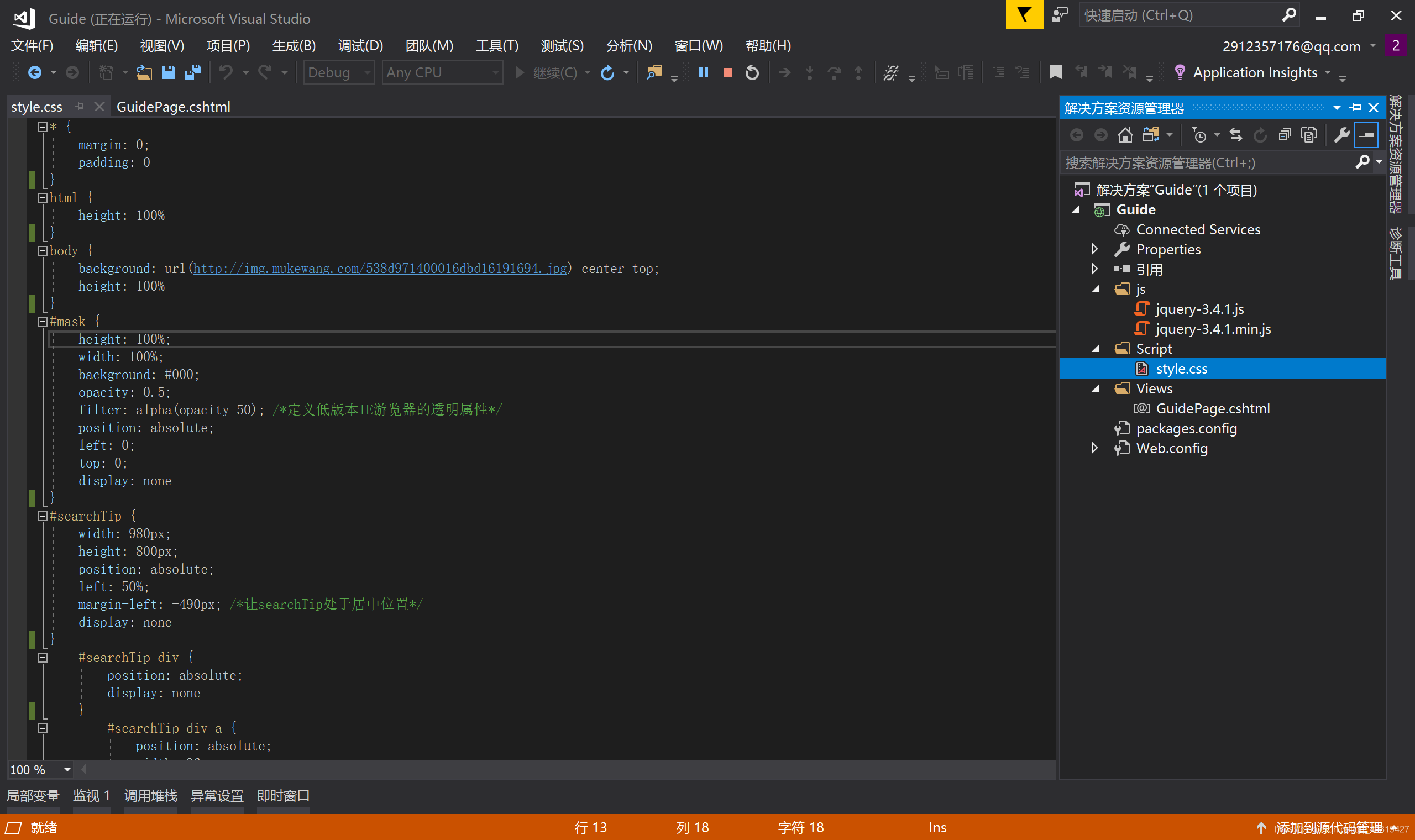
Task: Open Properties wrench icon in Solution Explorer
Action: [x=1341, y=135]
